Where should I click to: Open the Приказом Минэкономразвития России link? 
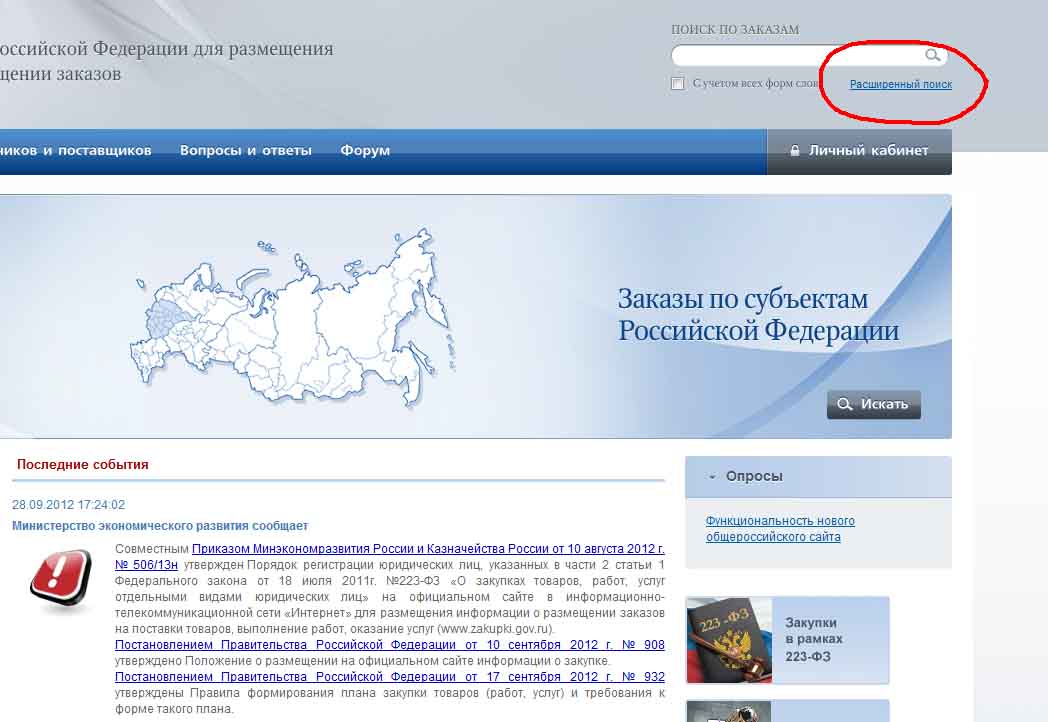428,549
